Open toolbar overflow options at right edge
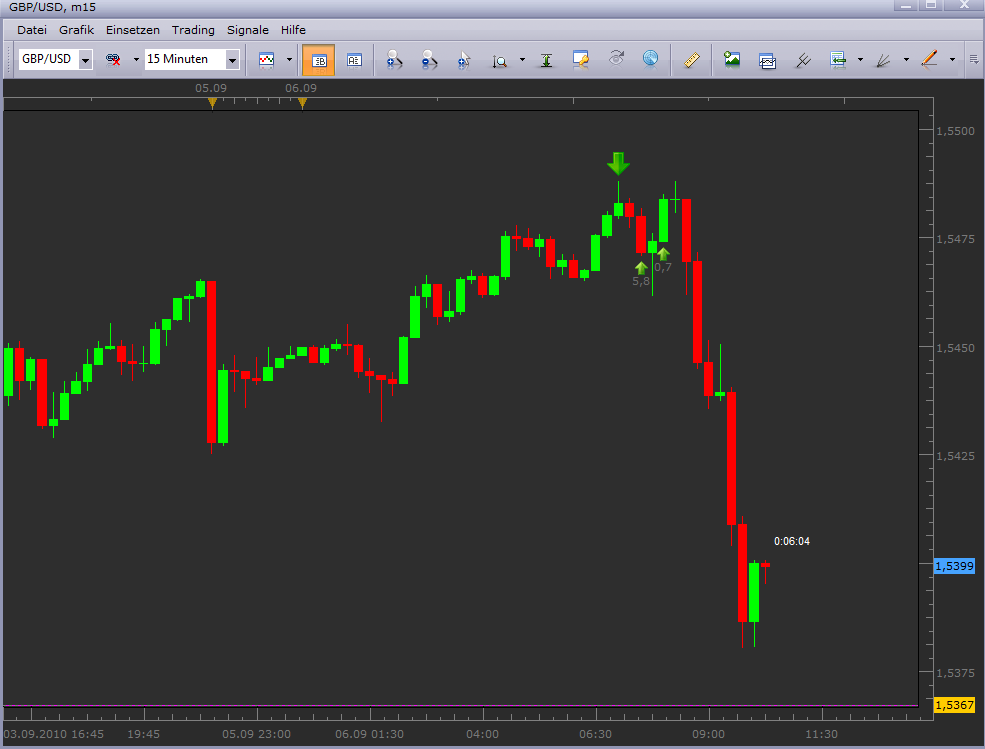The image size is (985, 749). [x=974, y=59]
